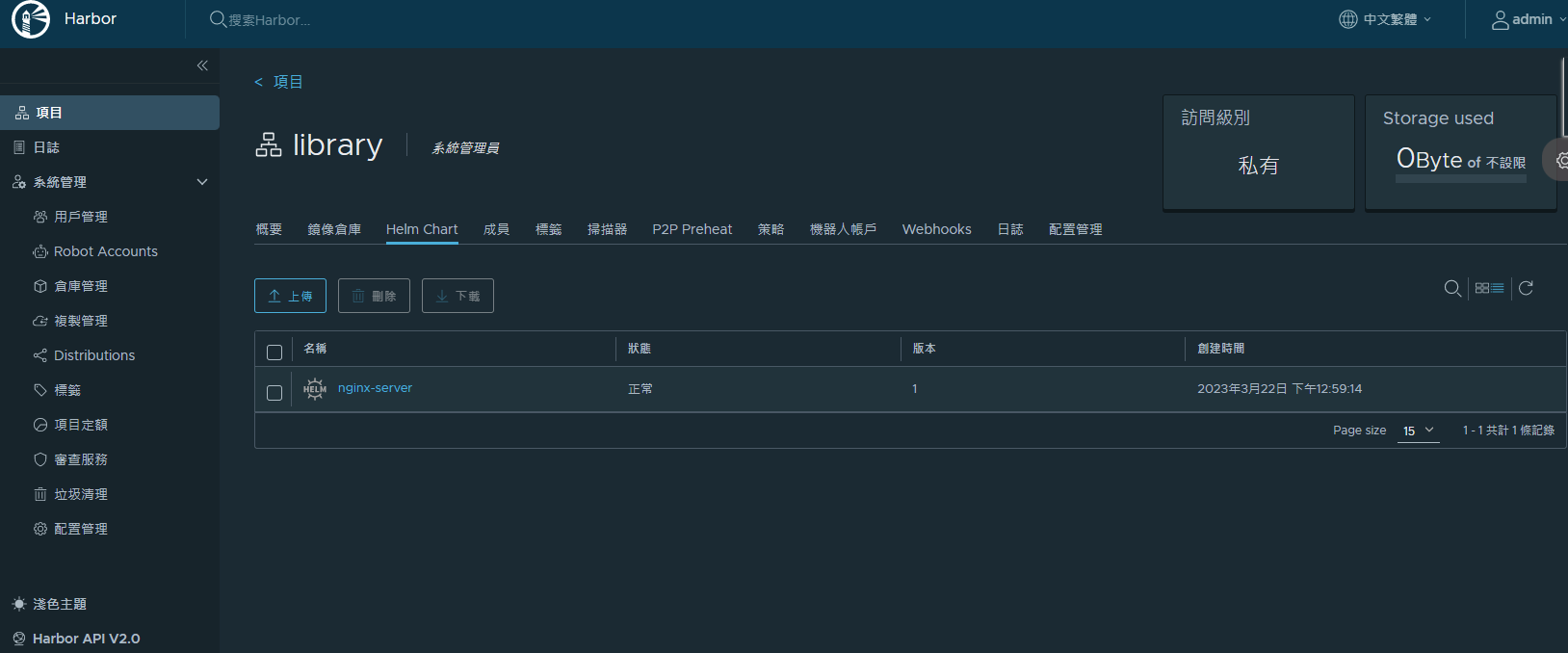Refresh the Helm chart list
1568x653 pixels.
pos(1526,288)
